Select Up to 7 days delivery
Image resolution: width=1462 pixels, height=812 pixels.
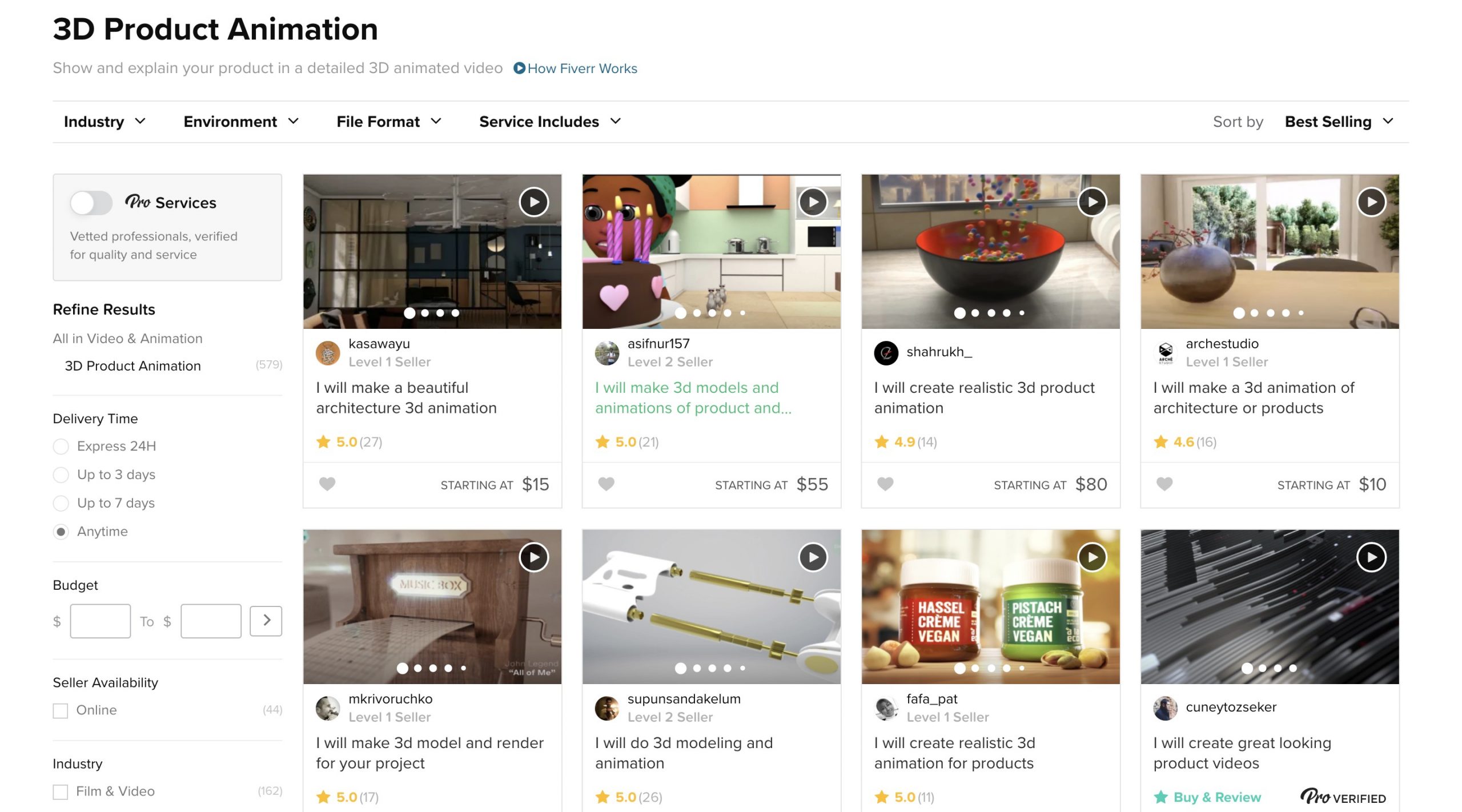61,503
